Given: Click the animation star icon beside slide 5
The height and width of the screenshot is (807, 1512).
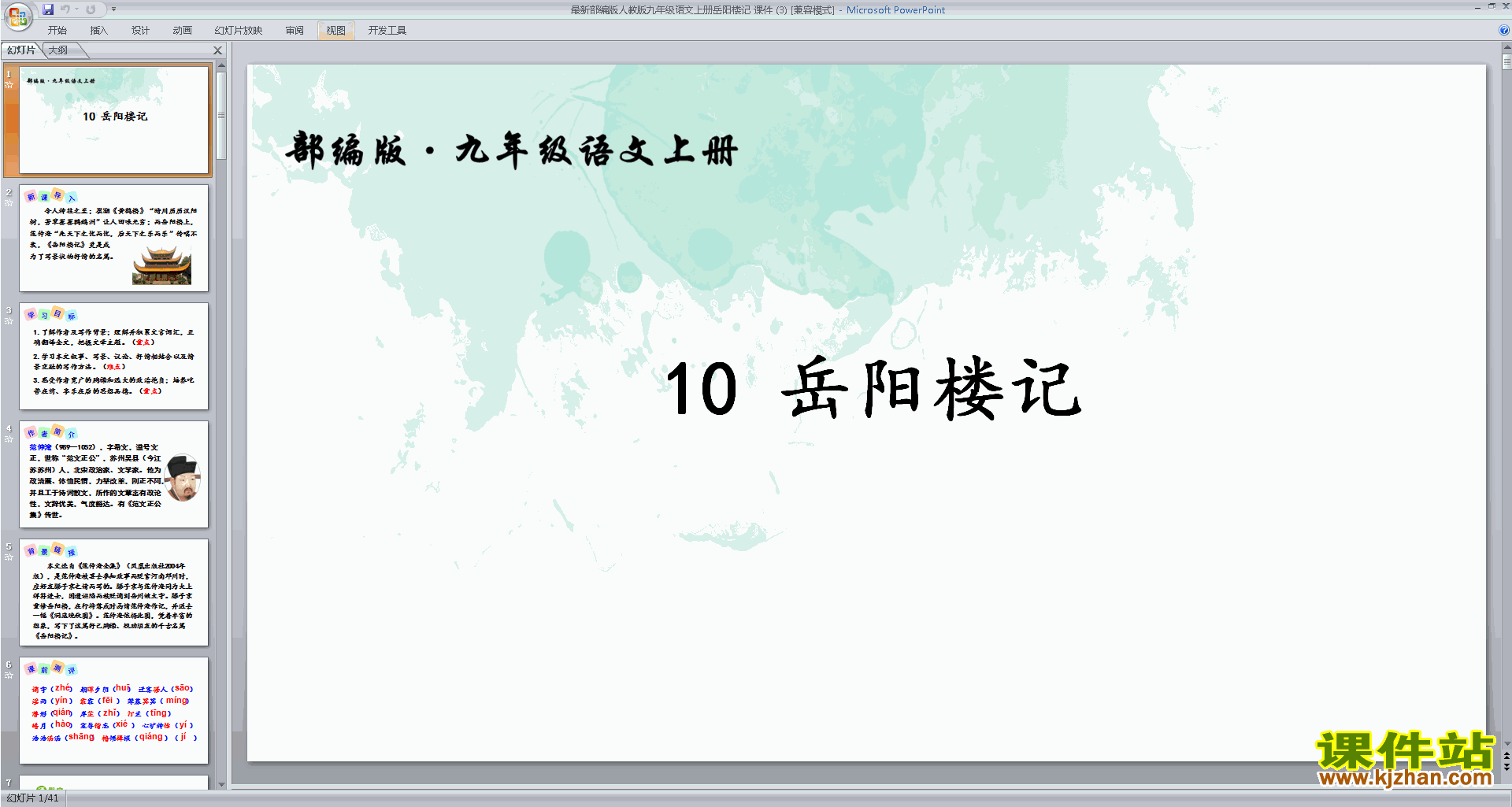Looking at the screenshot, I should (x=9, y=557).
